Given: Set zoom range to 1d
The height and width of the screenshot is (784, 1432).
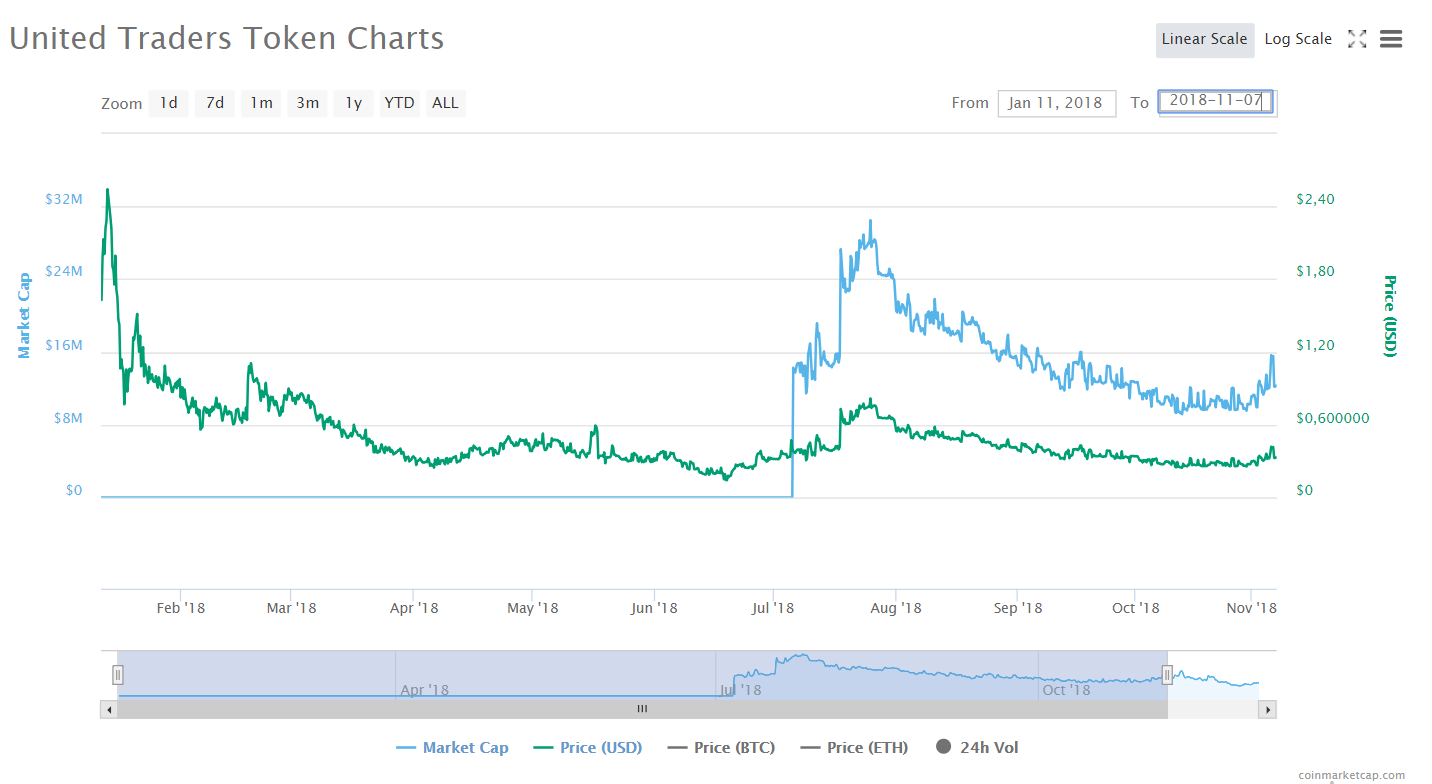Looking at the screenshot, I should tap(169, 103).
